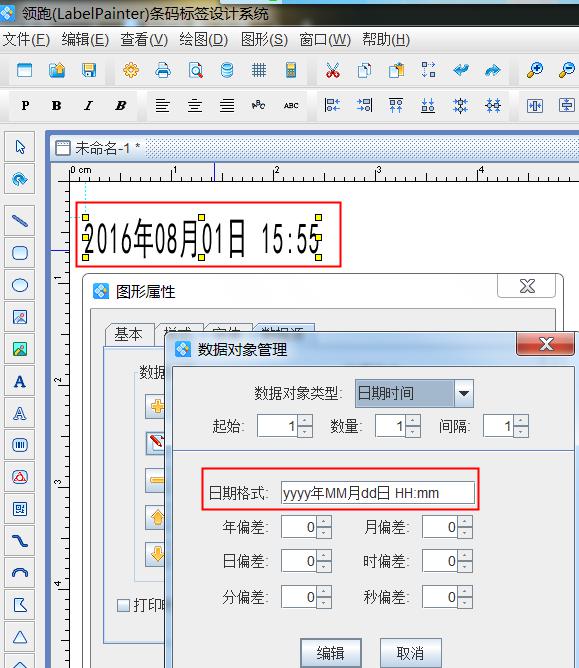Switch to the 基本 tab

(x=128, y=334)
